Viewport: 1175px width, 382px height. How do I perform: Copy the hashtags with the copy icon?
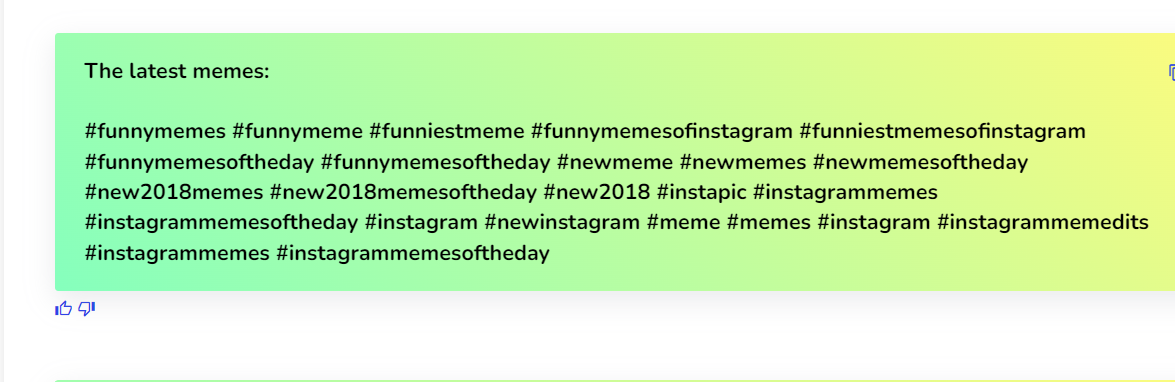(1171, 72)
